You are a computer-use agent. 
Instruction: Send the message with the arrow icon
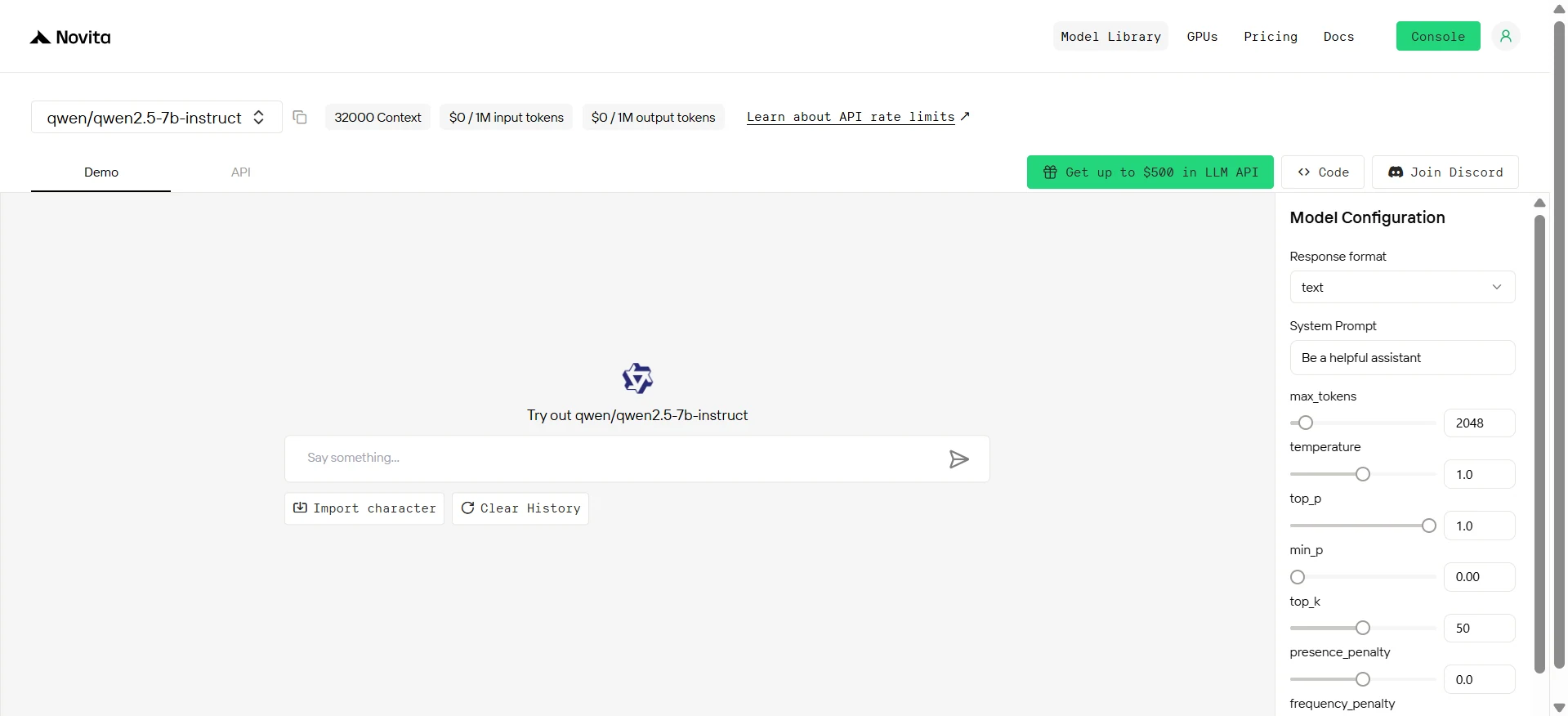coord(958,459)
